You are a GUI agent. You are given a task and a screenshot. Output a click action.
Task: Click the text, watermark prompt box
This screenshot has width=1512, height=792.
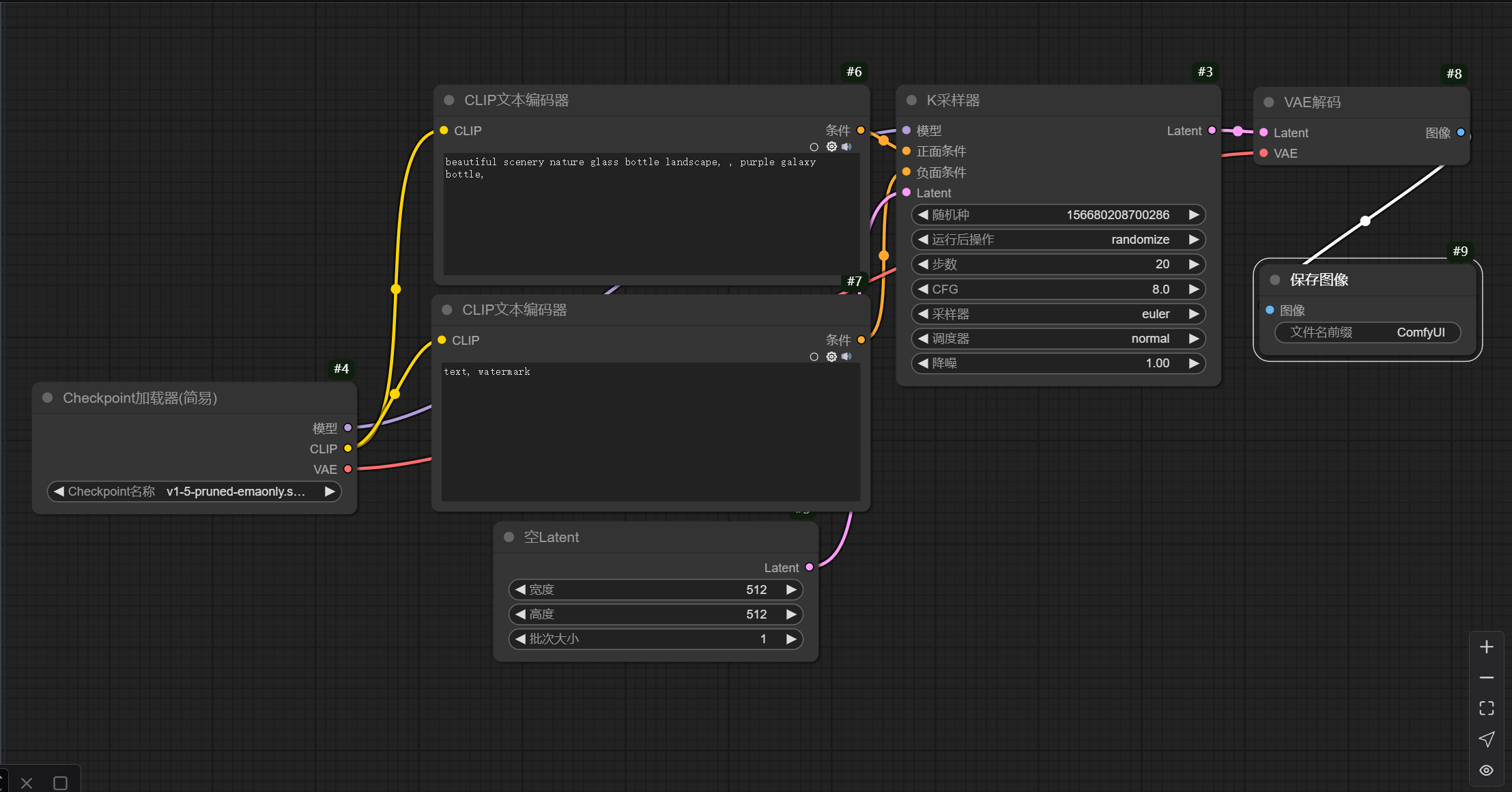(650, 430)
